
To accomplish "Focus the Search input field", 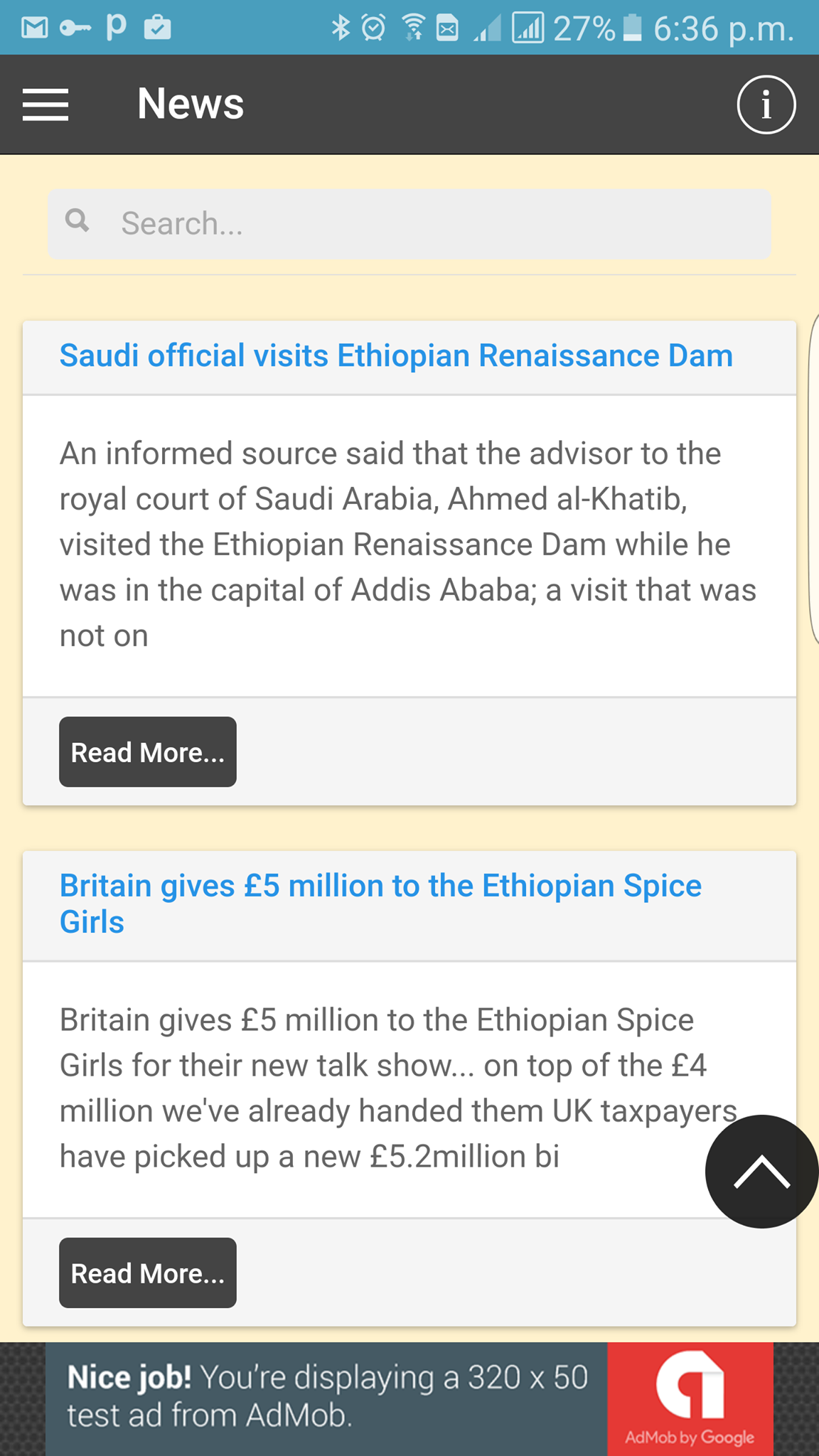I will tap(409, 223).
